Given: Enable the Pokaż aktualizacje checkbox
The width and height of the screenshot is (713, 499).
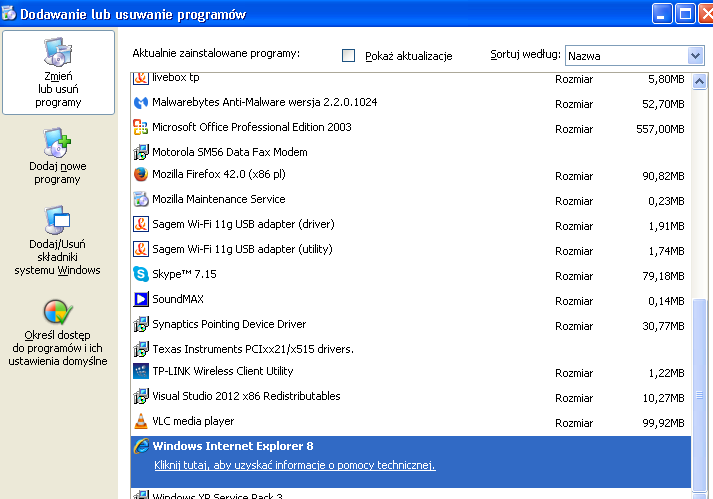Looking at the screenshot, I should click(x=348, y=55).
